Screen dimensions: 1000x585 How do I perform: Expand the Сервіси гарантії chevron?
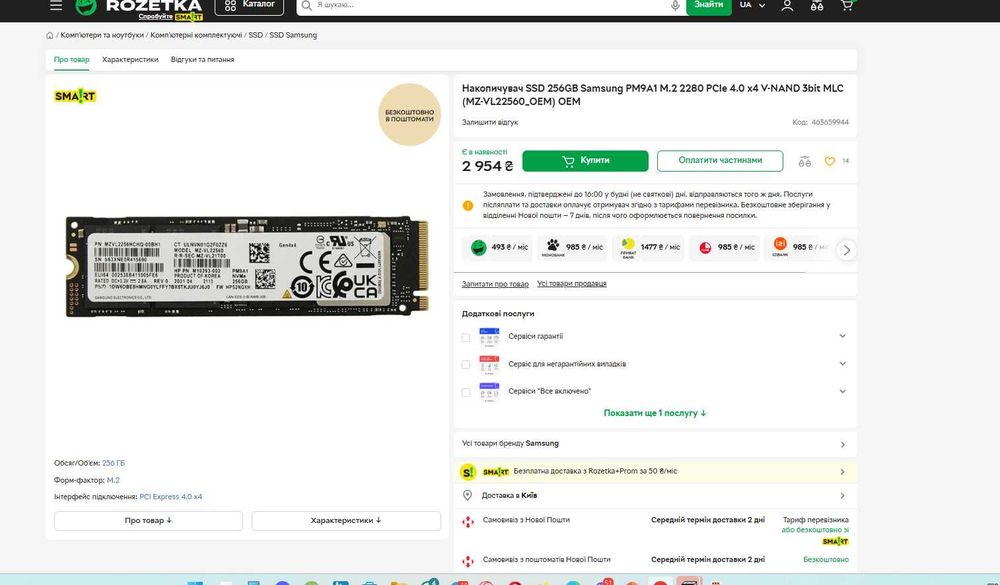[842, 336]
